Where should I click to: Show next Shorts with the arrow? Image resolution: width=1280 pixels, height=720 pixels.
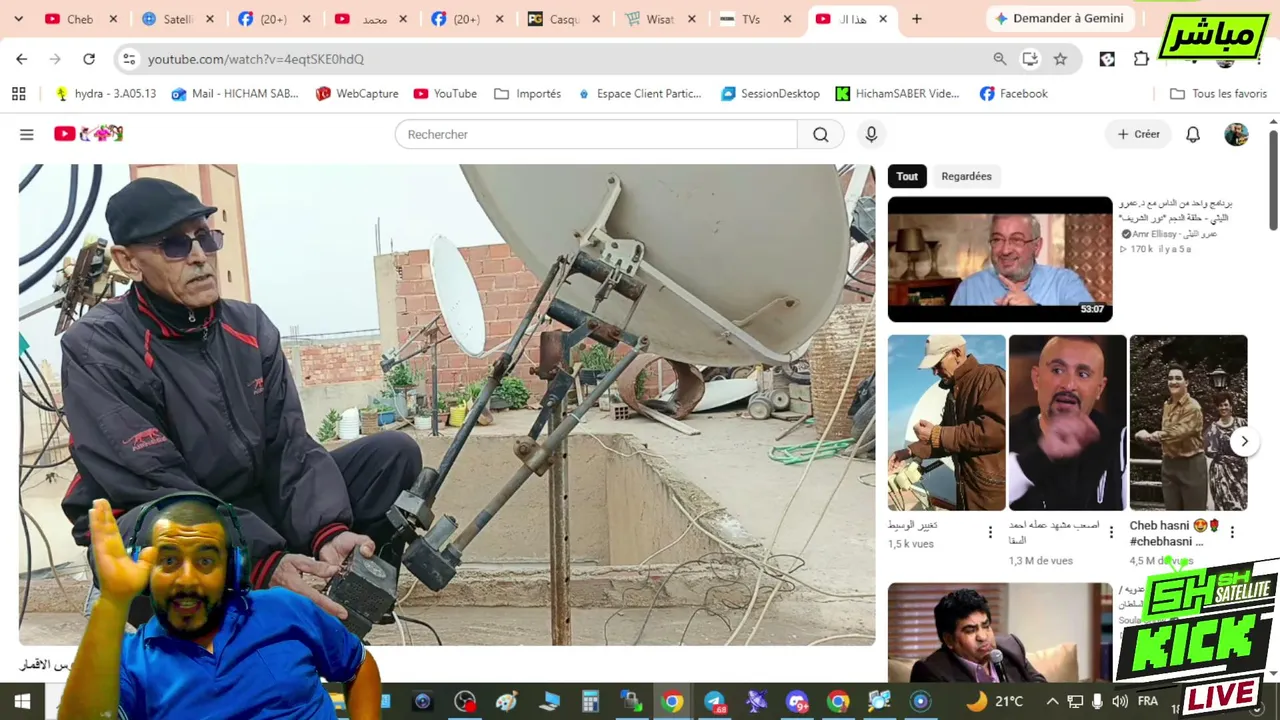tap(1244, 441)
